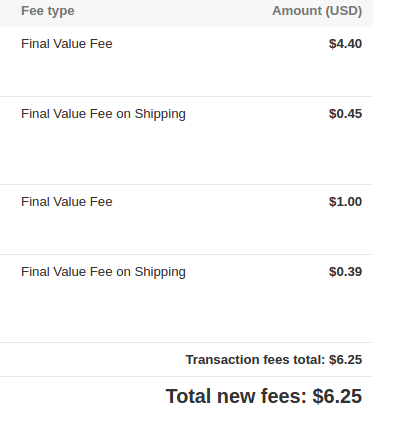The image size is (393, 427).
Task: Click the $0.39 shipping fee amount
Action: (x=345, y=272)
